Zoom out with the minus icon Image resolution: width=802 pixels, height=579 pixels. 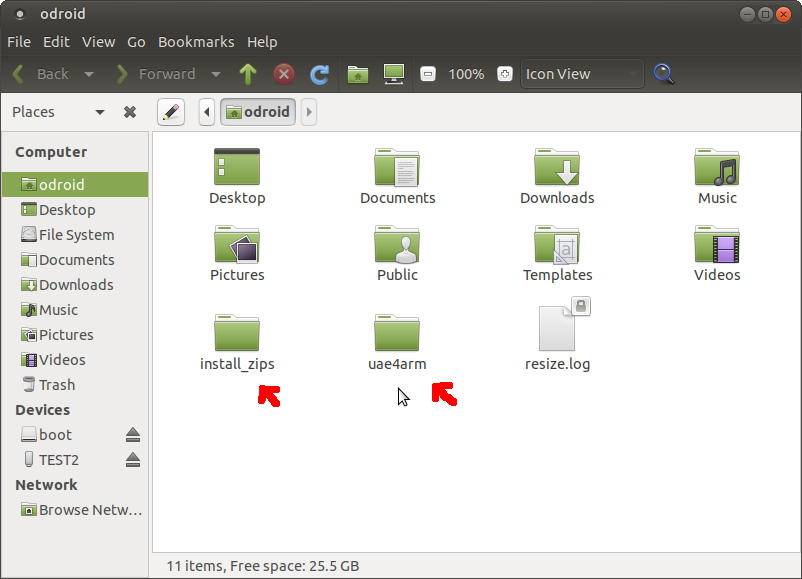coord(428,74)
